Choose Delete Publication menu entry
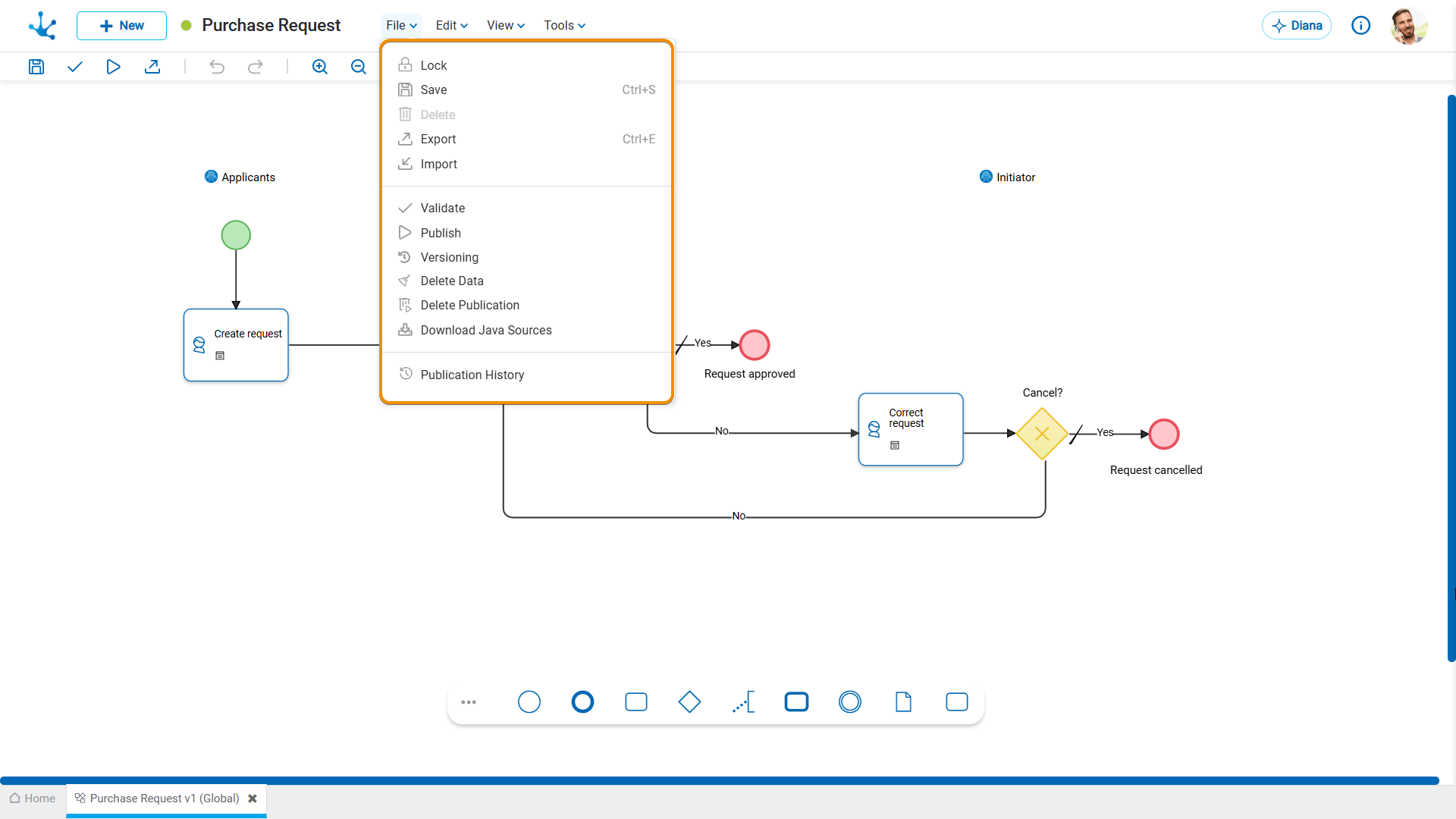Viewport: 1456px width, 819px height. [527, 305]
